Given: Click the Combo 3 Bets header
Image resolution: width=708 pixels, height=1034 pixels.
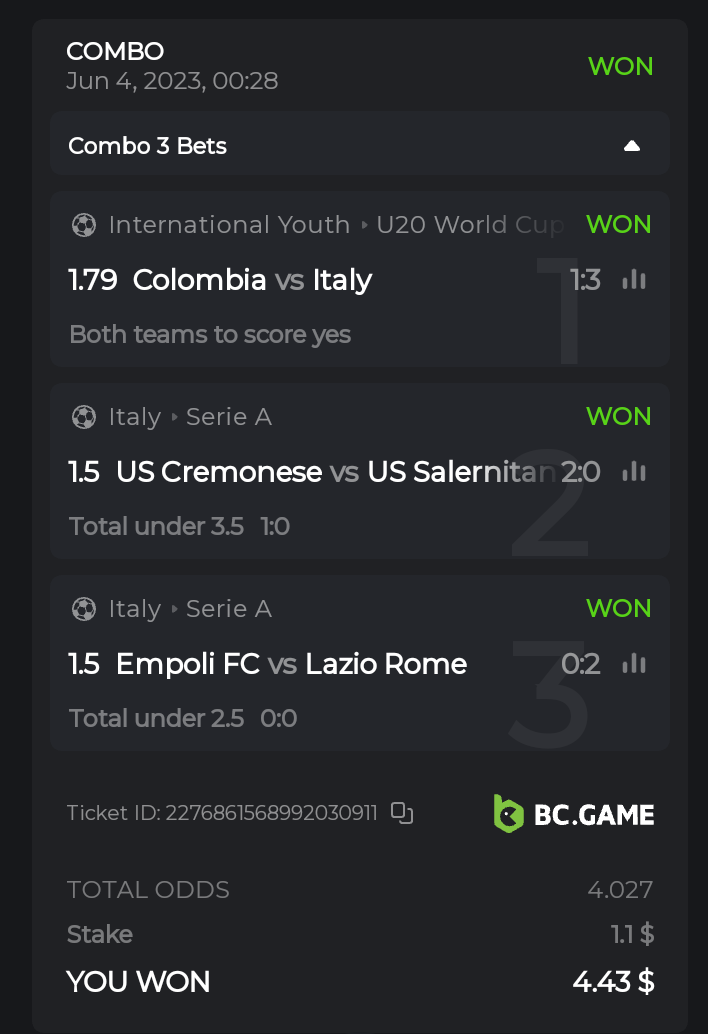Looking at the screenshot, I should (148, 146).
